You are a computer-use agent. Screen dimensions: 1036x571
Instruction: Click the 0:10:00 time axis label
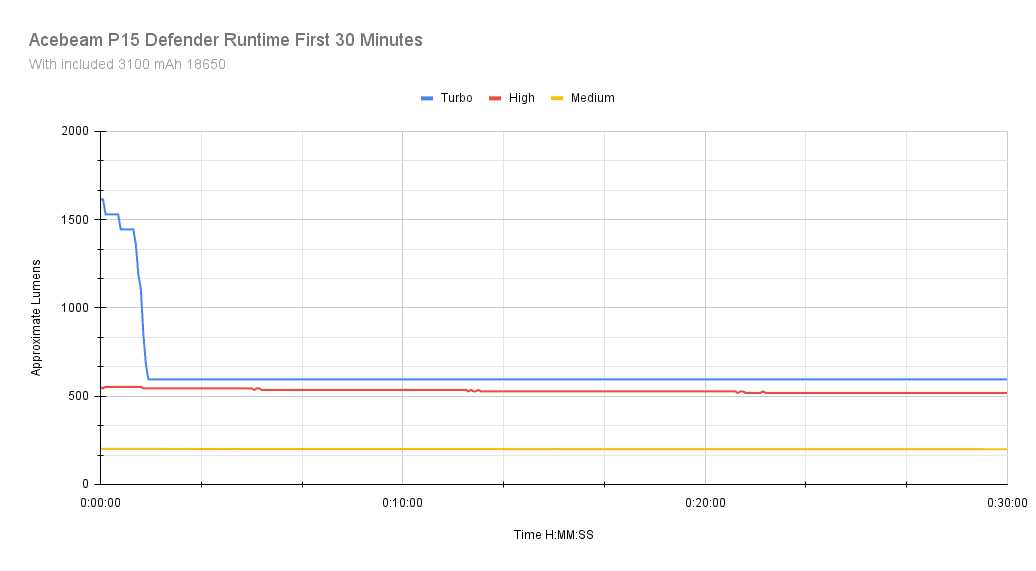tap(402, 503)
